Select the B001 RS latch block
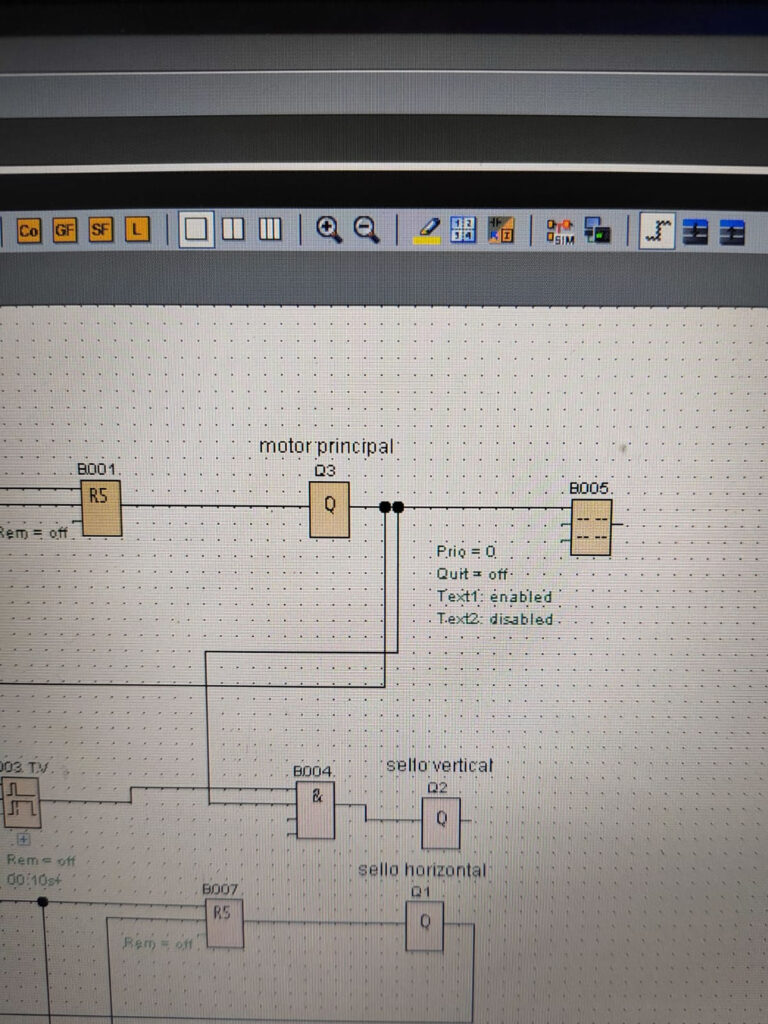This screenshot has height=1024, width=768. click(x=101, y=508)
